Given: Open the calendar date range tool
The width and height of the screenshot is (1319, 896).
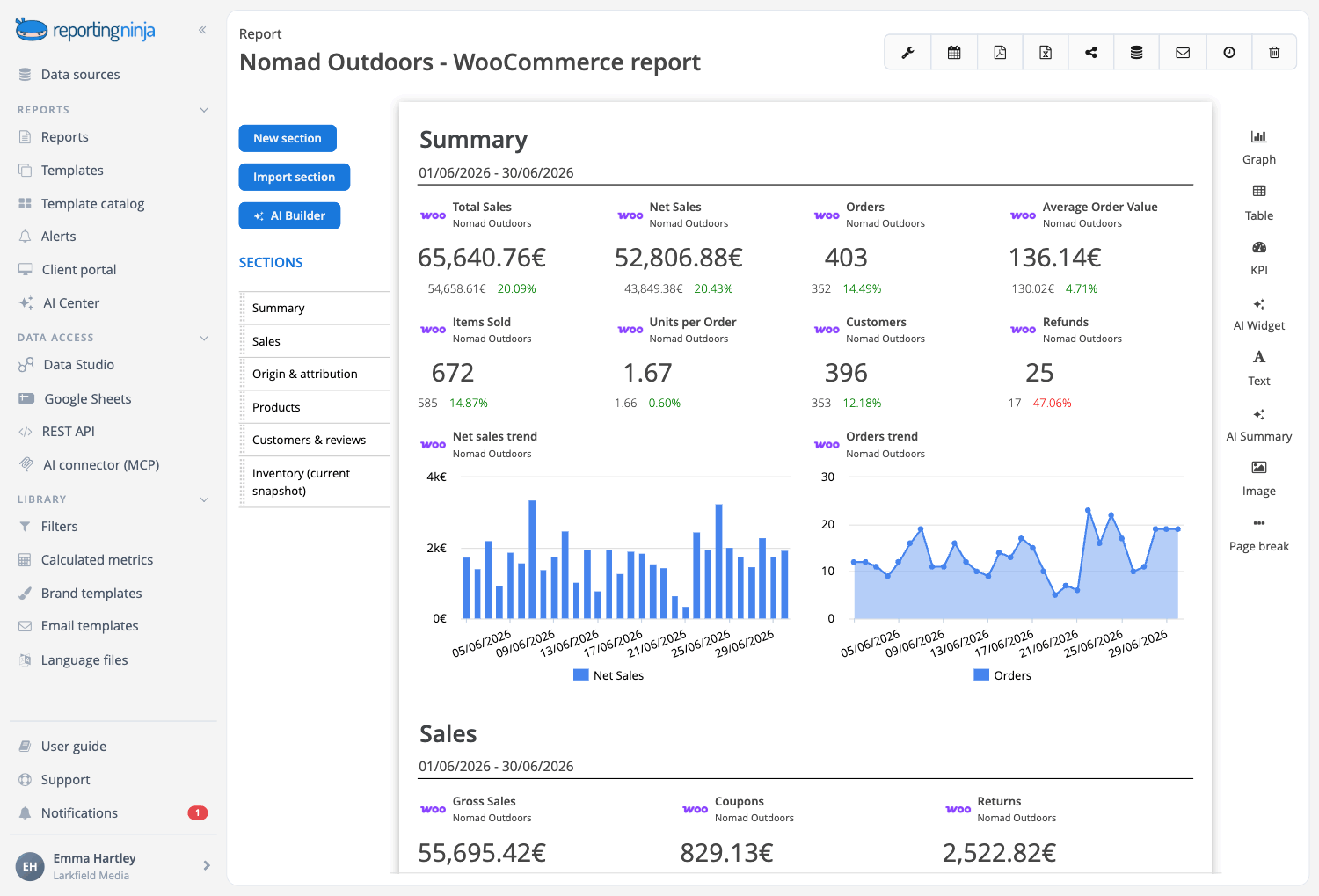Looking at the screenshot, I should click(x=954, y=53).
